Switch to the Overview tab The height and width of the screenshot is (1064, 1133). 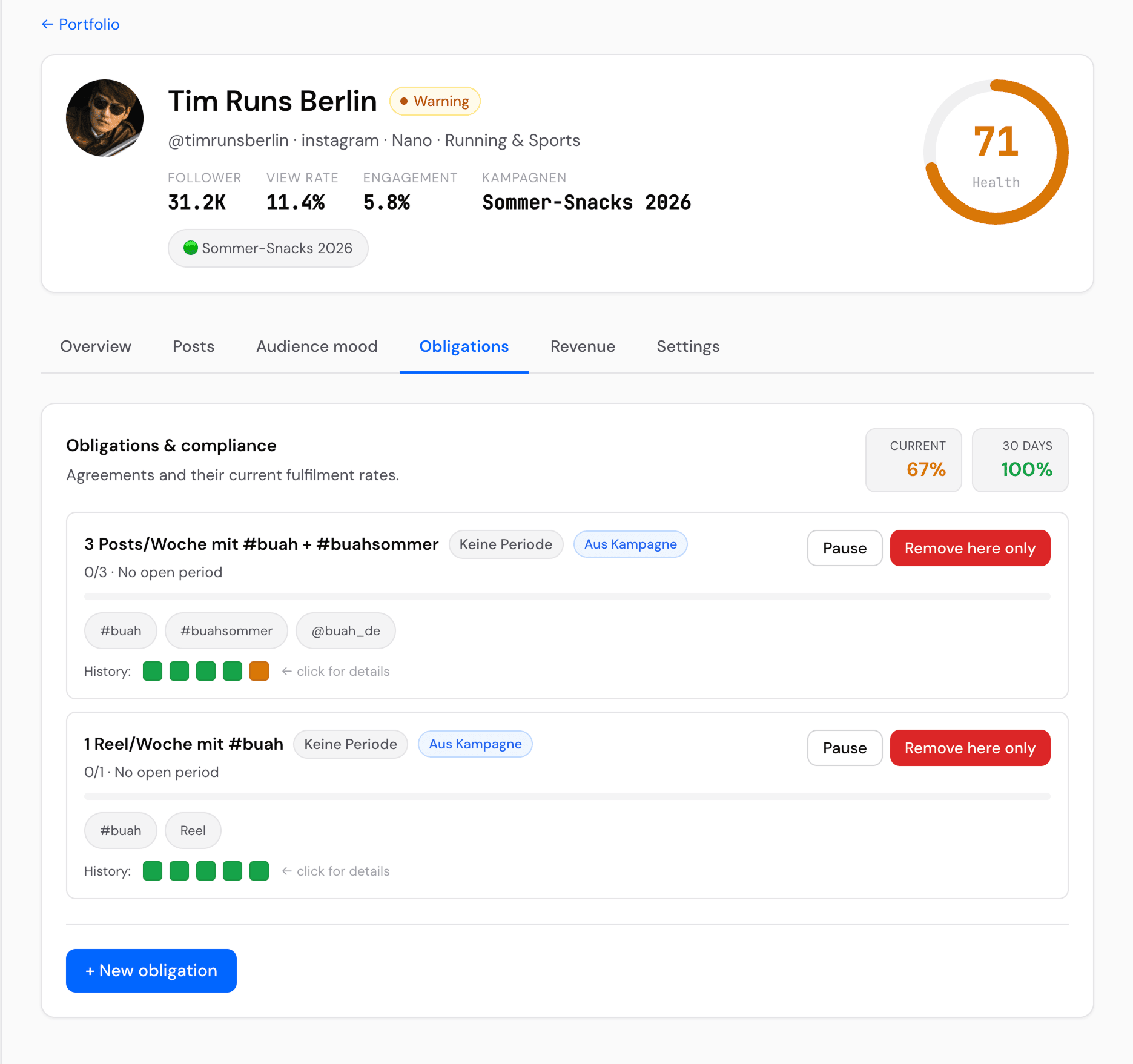pos(96,346)
